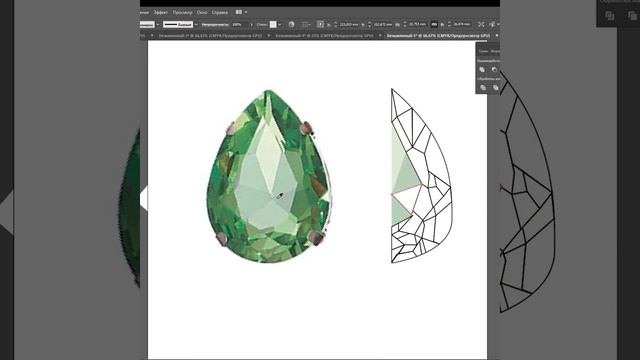
Task: Click the Y coordinate value field
Action: [x=383, y=24]
